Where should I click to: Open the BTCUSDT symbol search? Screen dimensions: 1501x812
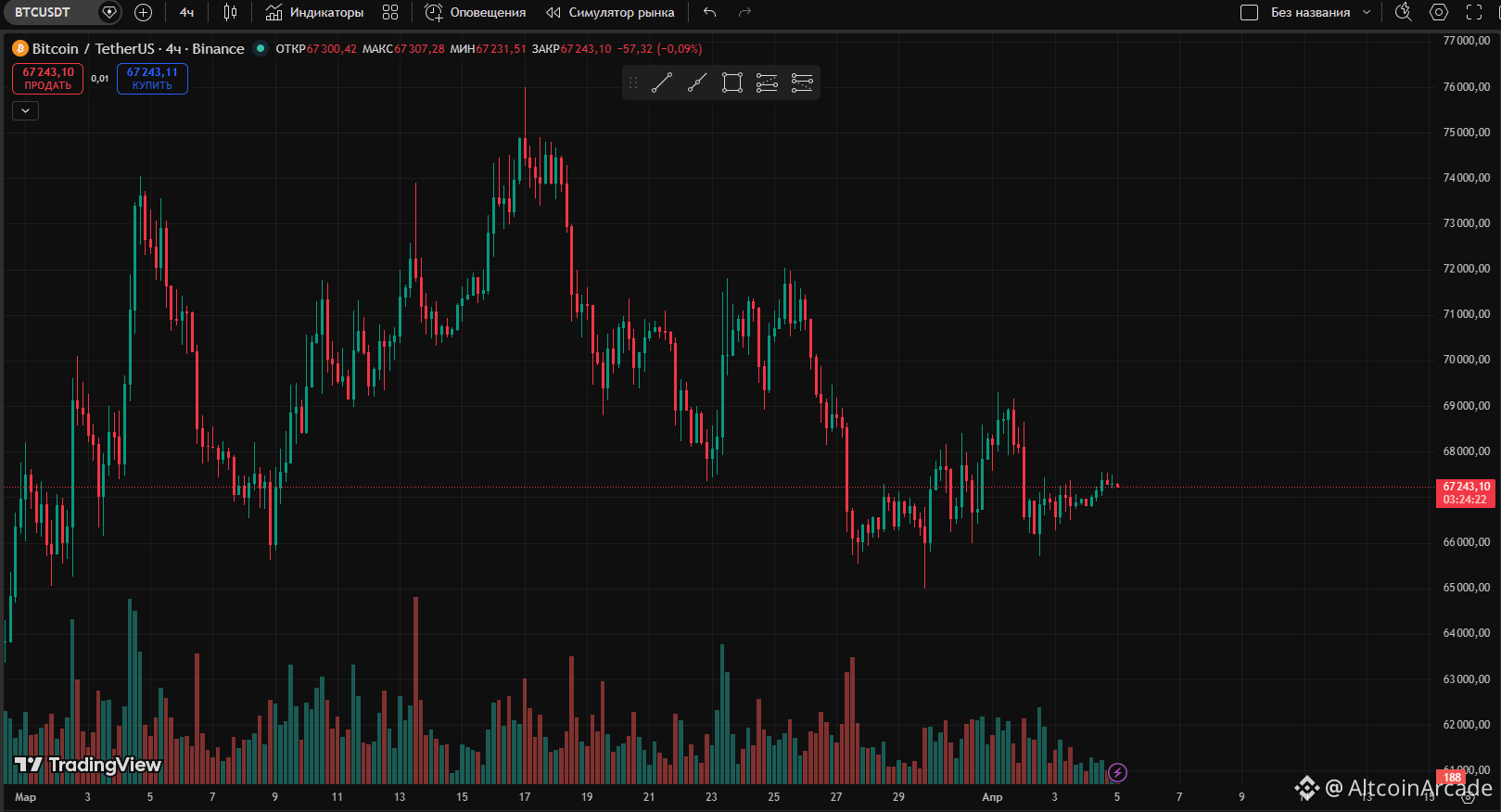point(43,12)
